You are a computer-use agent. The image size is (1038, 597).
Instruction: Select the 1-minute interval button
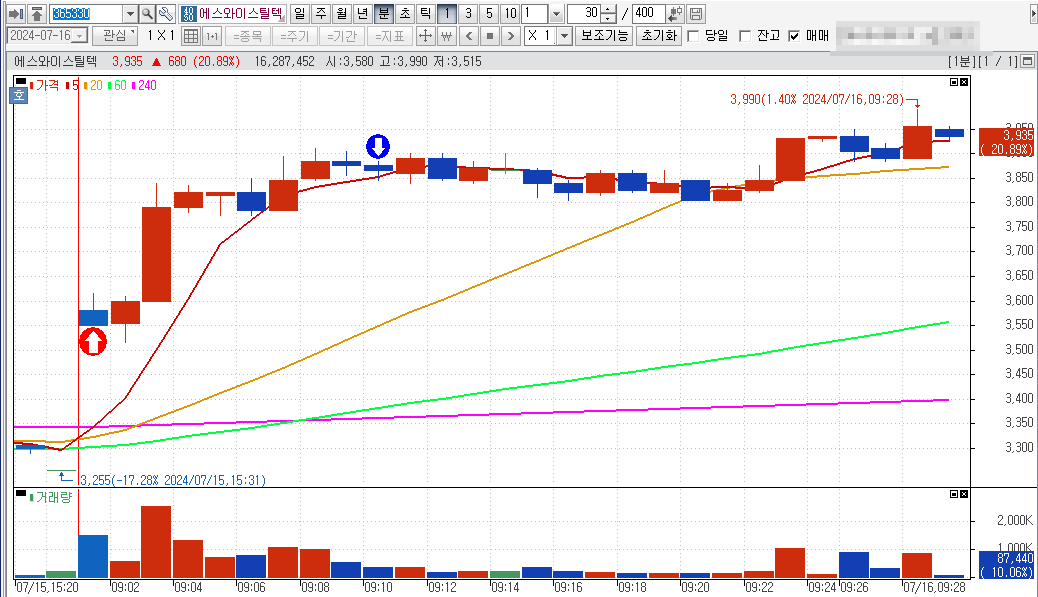(447, 13)
